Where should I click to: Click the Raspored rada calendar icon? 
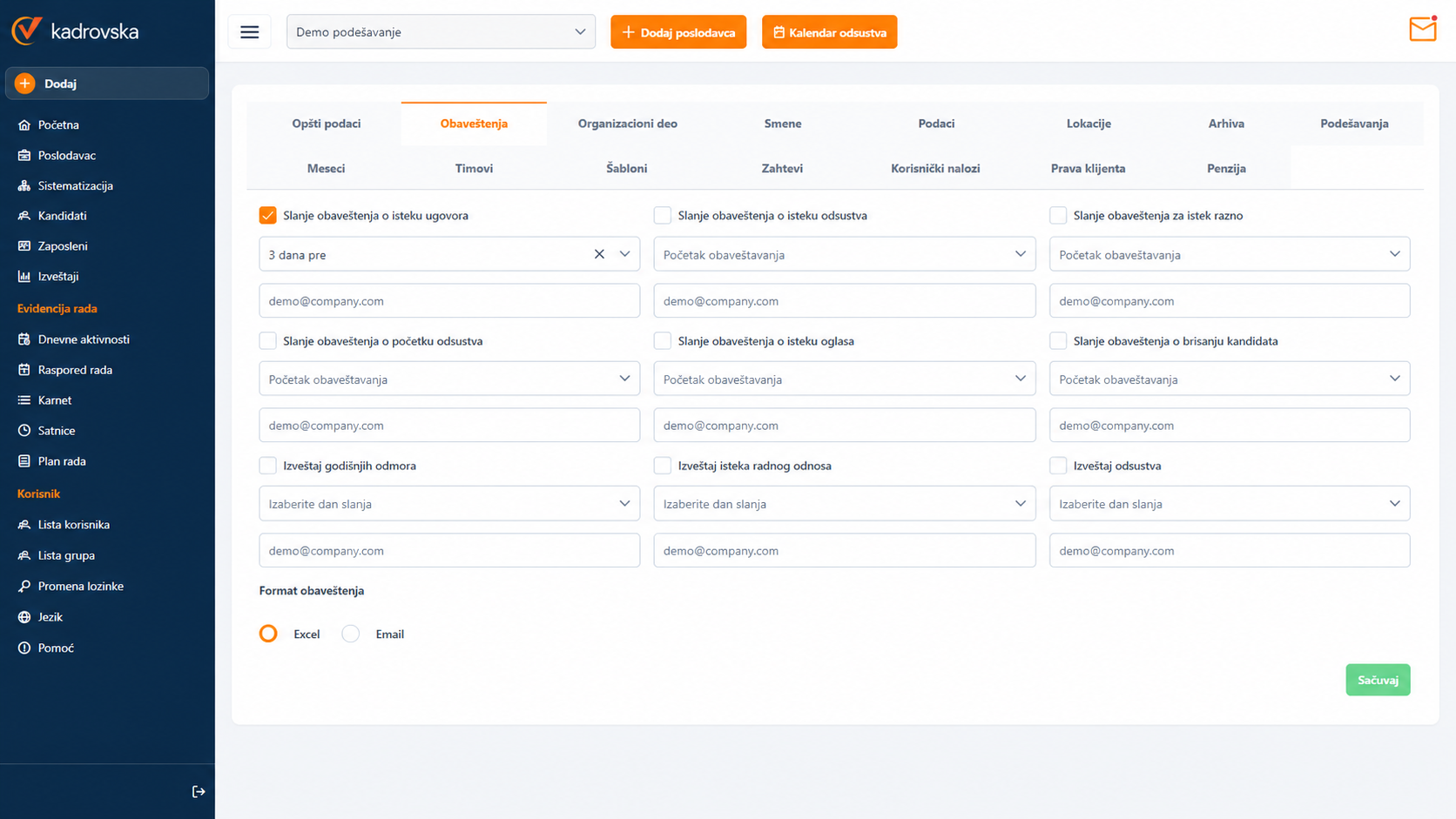(x=24, y=370)
